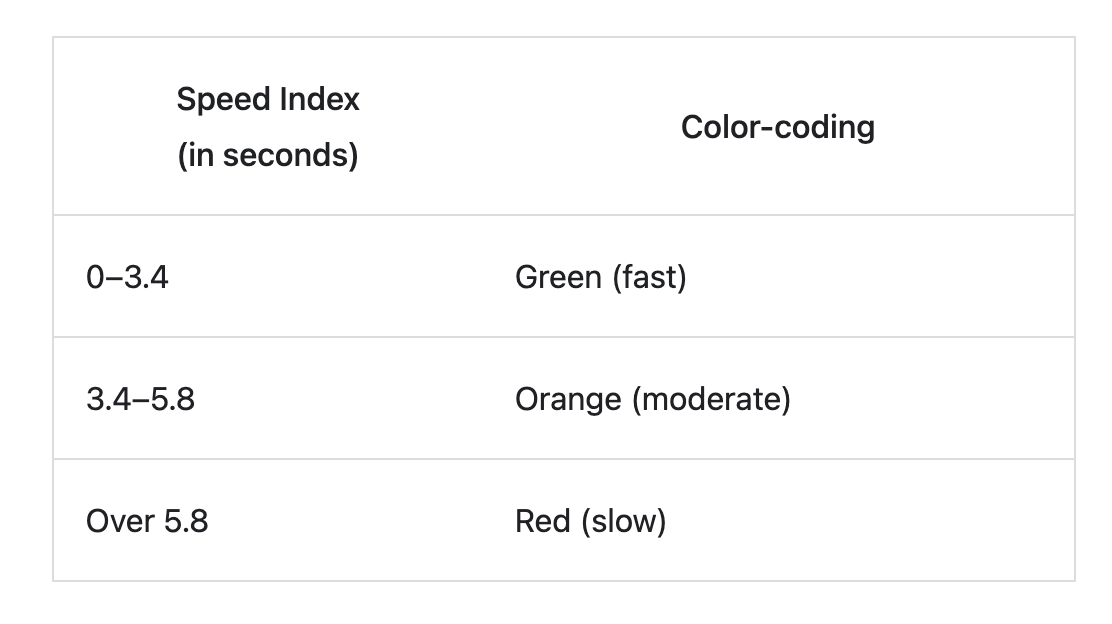Click the (moderate) label text

711,399
